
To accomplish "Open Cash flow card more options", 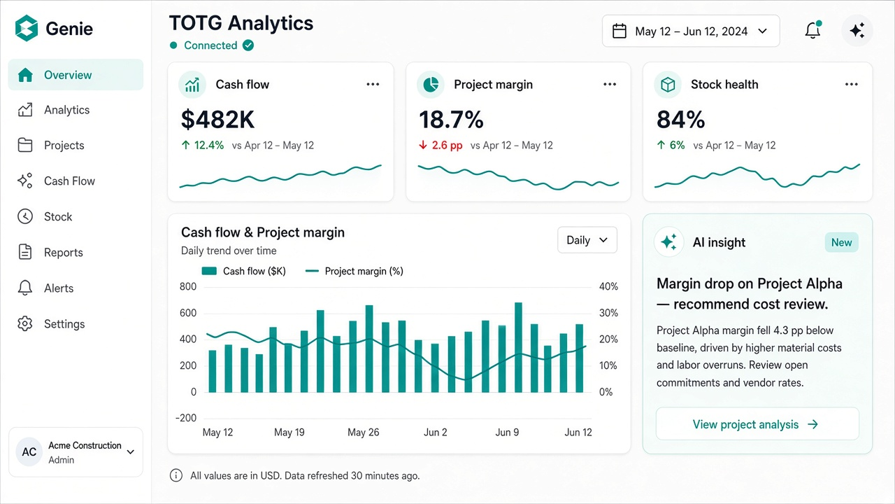I will [x=373, y=84].
